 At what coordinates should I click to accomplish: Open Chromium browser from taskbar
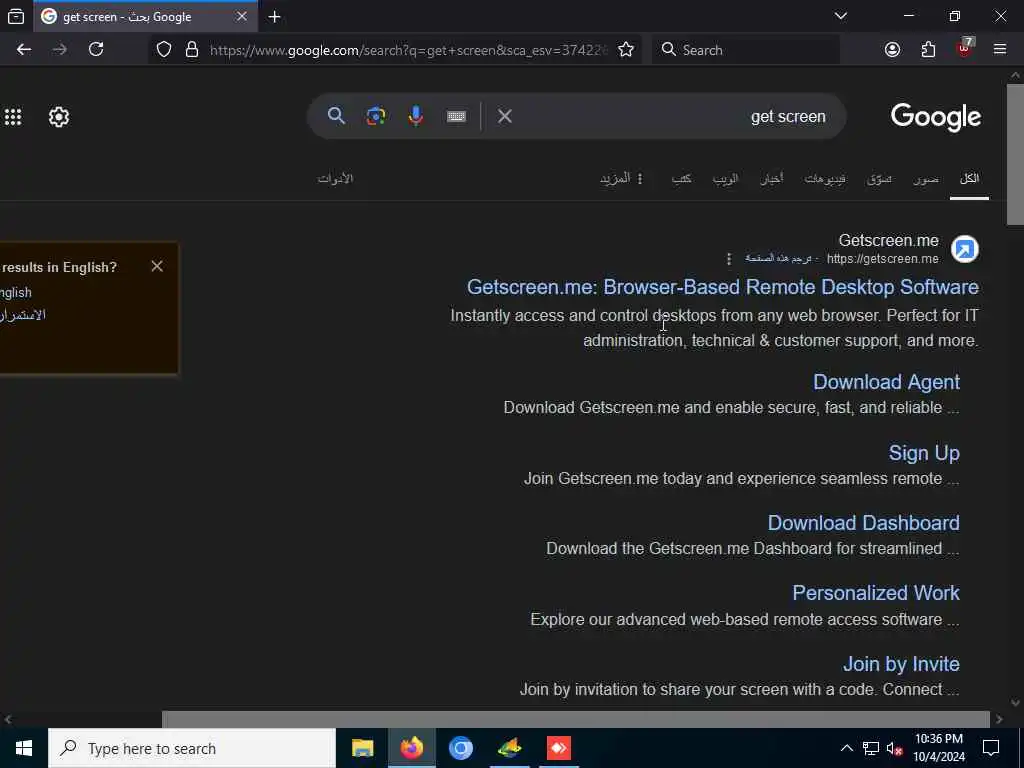pos(460,748)
